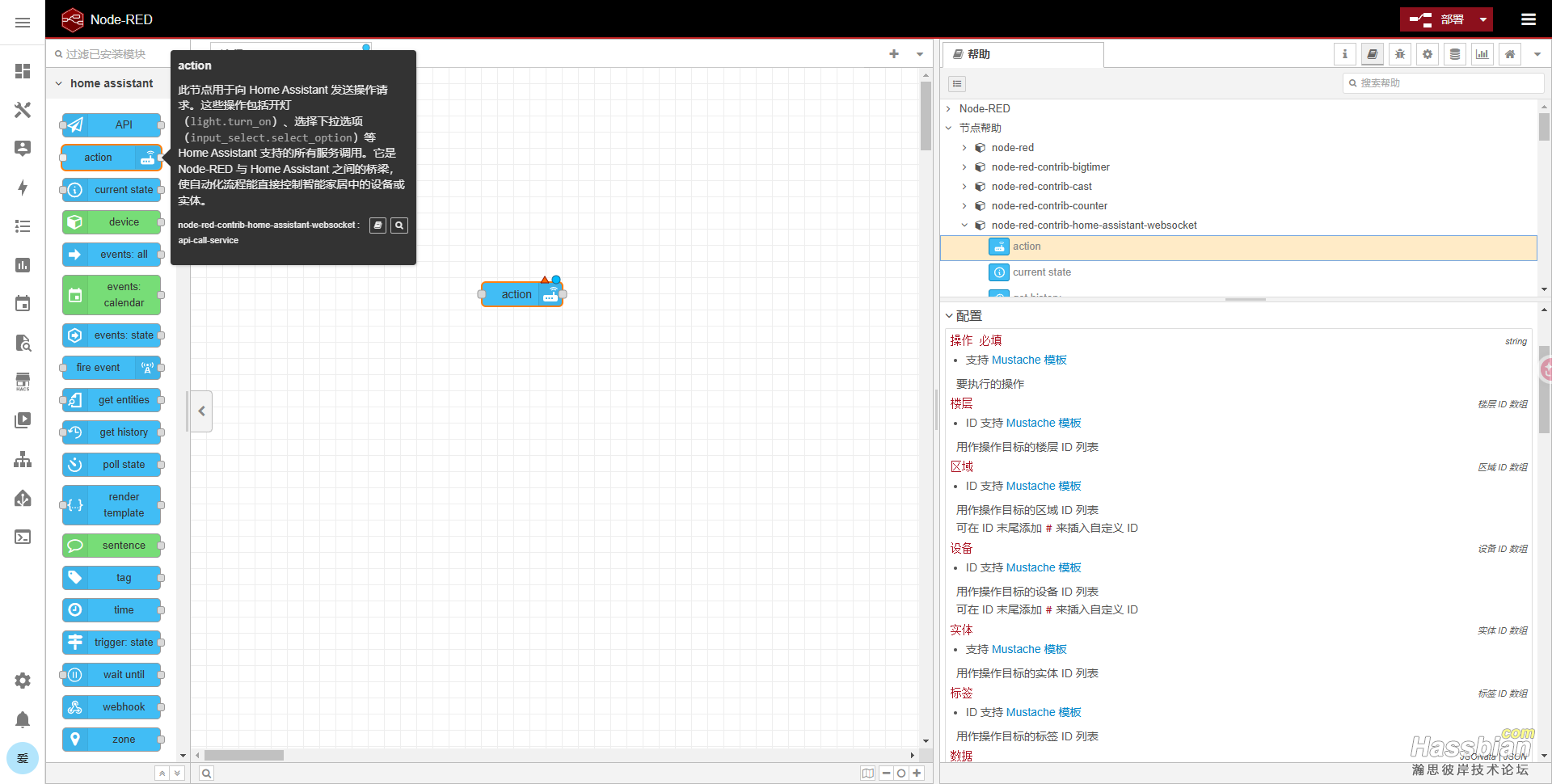Screen dimensions: 1552x784
Task: Hide the palette with the chevron toggle
Action: 201,411
